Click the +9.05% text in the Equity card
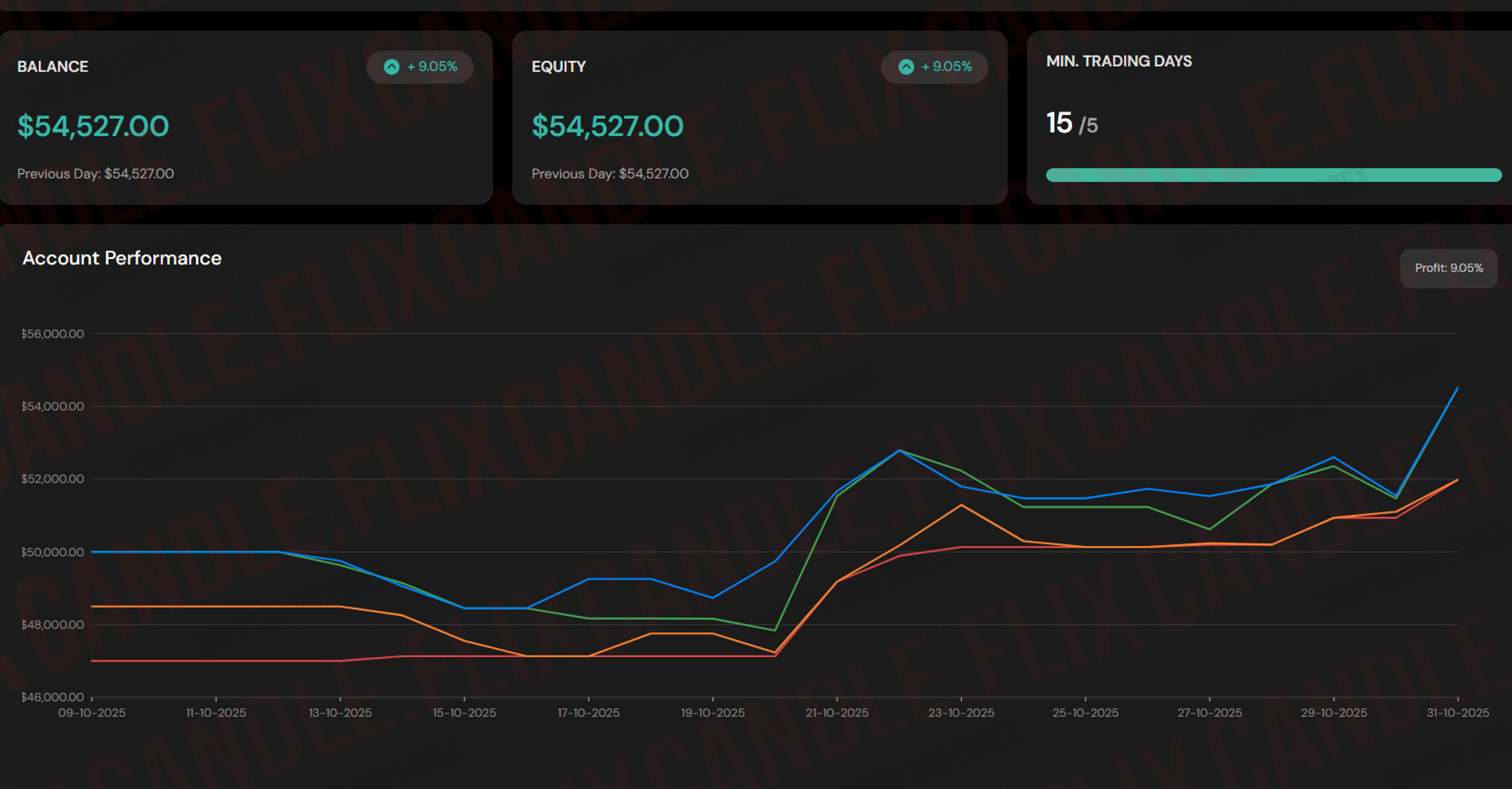This screenshot has height=789, width=1512. click(x=947, y=67)
